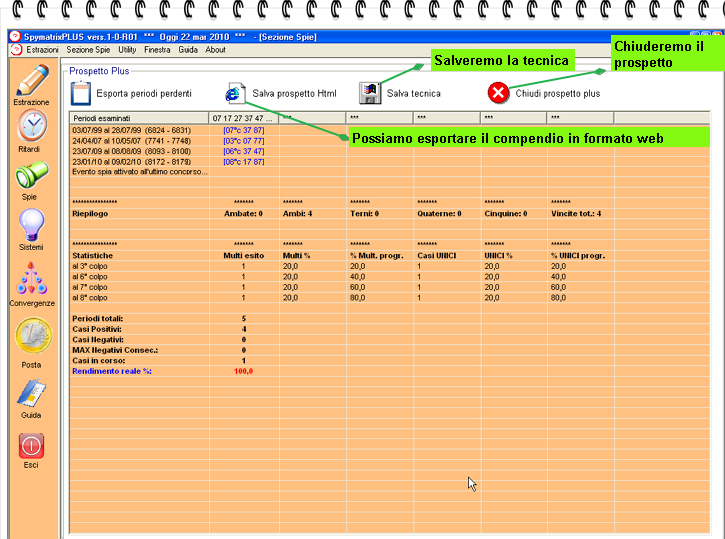Click Chiudi prospetto plus label
Image resolution: width=725 pixels, height=539 pixels.
tap(558, 93)
